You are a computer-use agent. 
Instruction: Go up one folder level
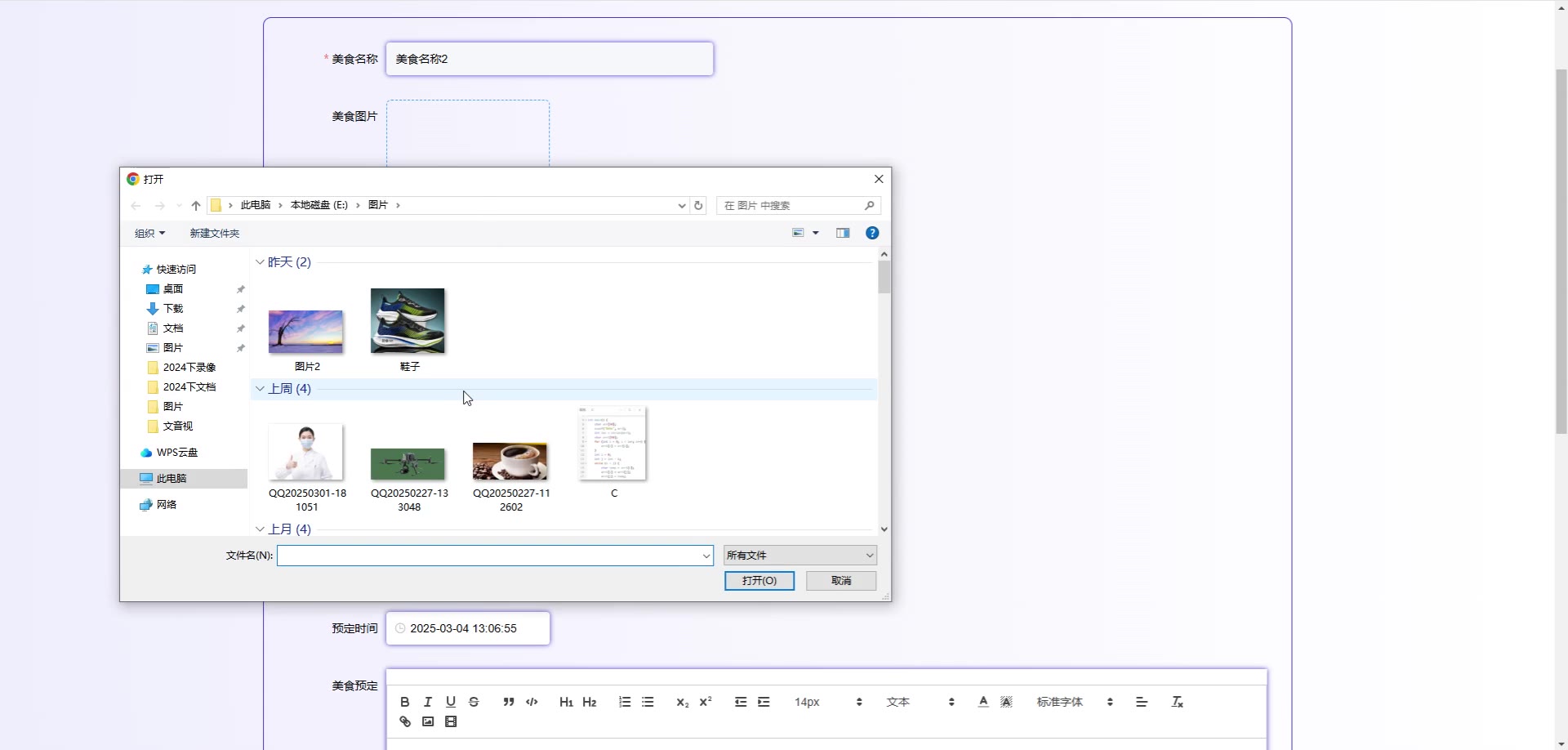(196, 206)
